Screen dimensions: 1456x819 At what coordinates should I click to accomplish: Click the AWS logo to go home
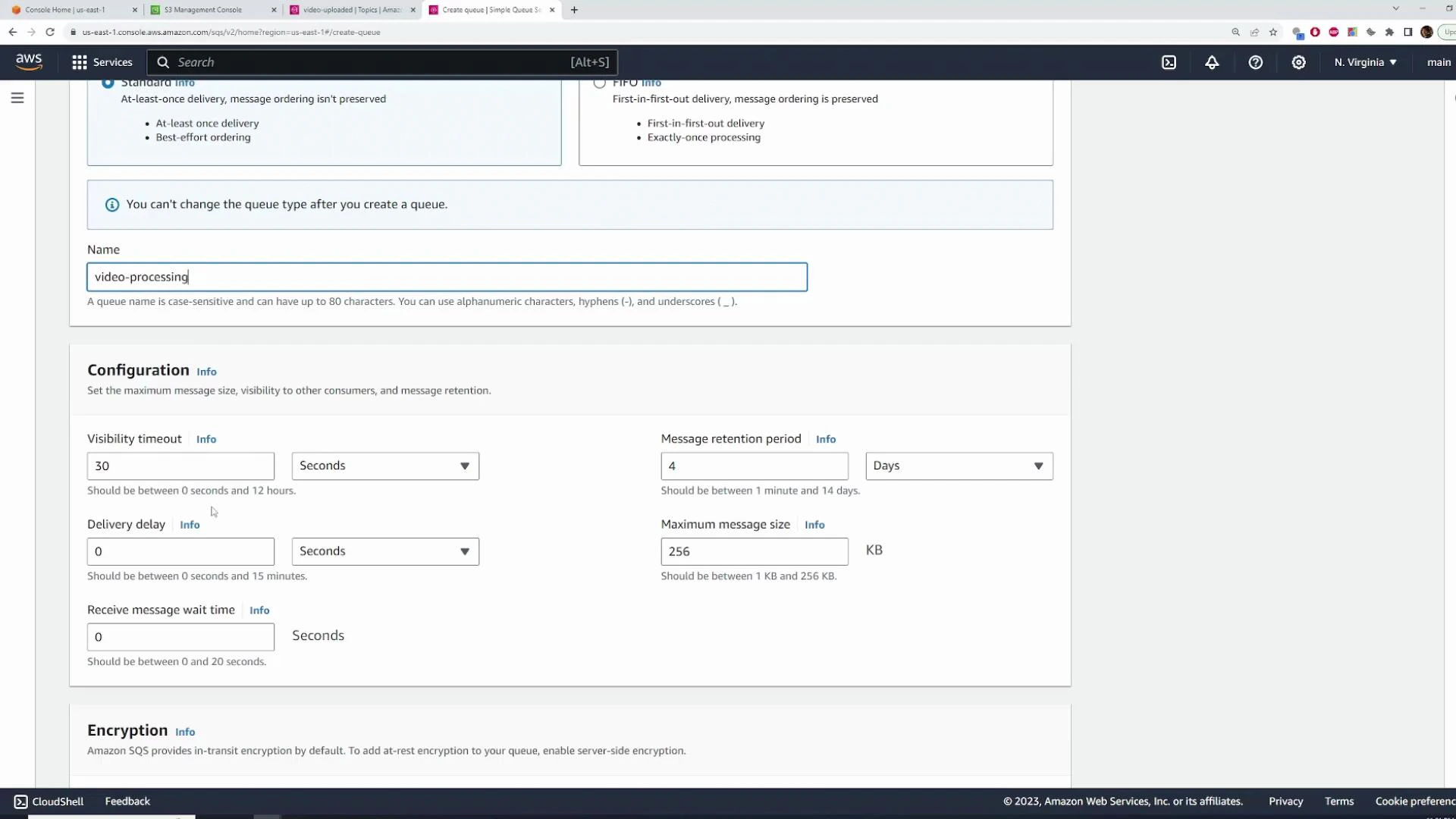[x=28, y=61]
